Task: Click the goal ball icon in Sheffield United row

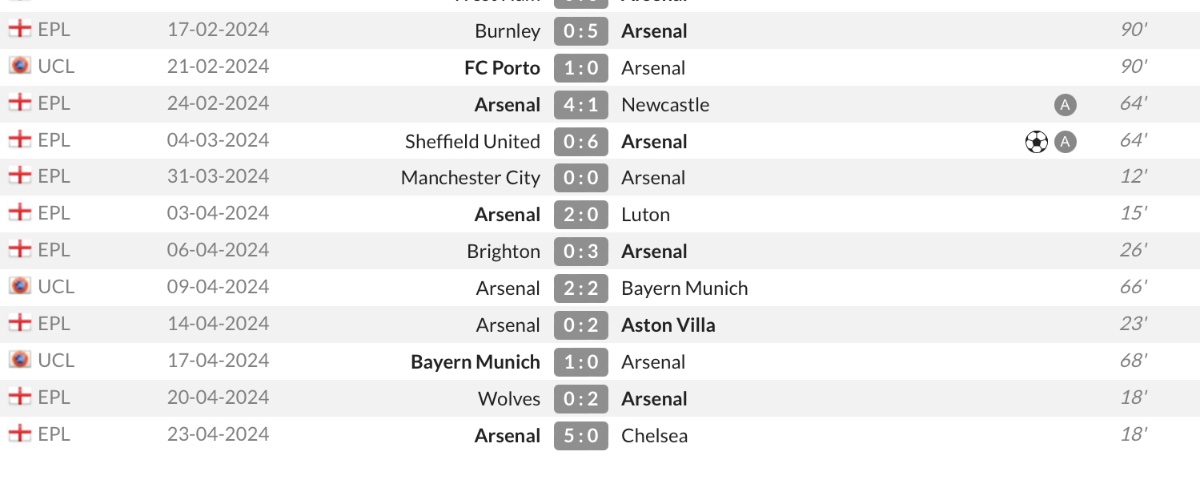Action: tap(1036, 142)
